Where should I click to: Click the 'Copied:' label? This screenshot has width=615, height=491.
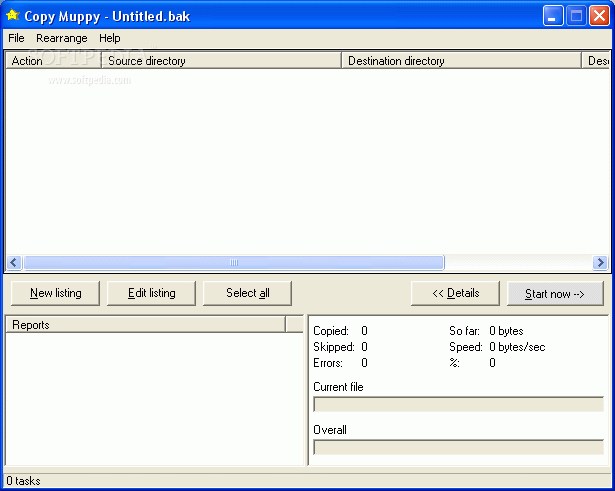[331, 331]
